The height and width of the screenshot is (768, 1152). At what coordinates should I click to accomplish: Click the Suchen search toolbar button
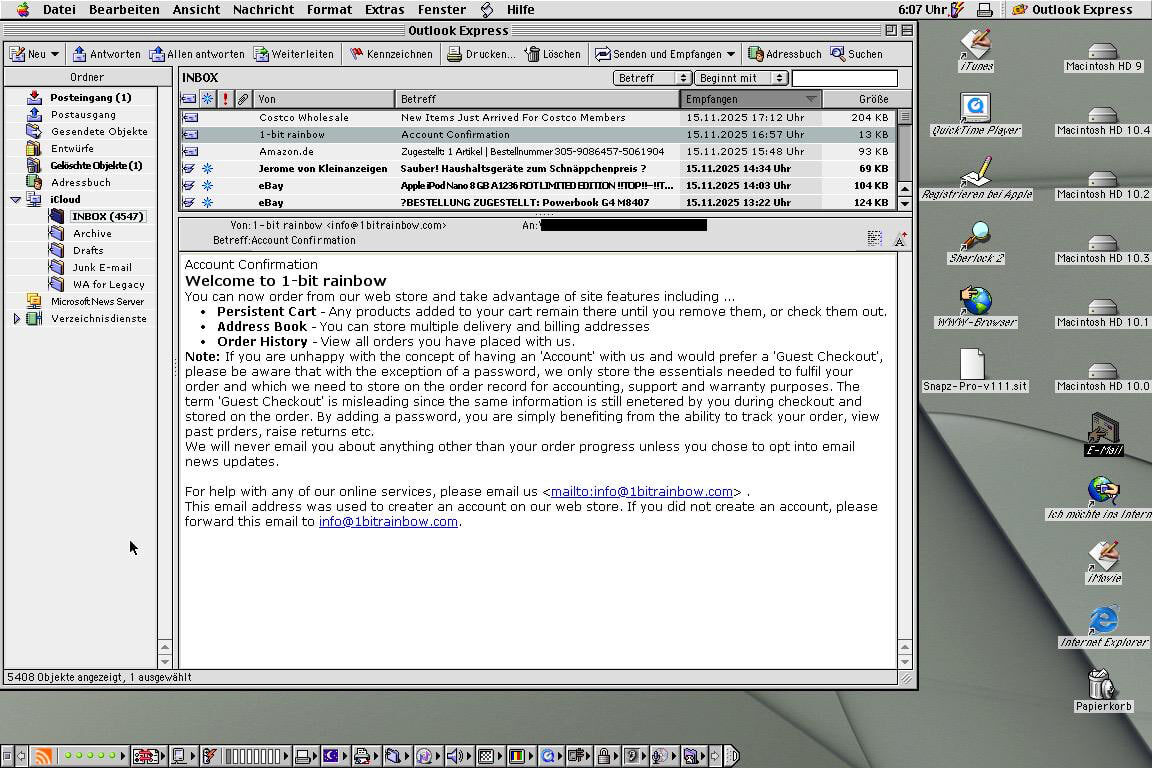[x=856, y=54]
